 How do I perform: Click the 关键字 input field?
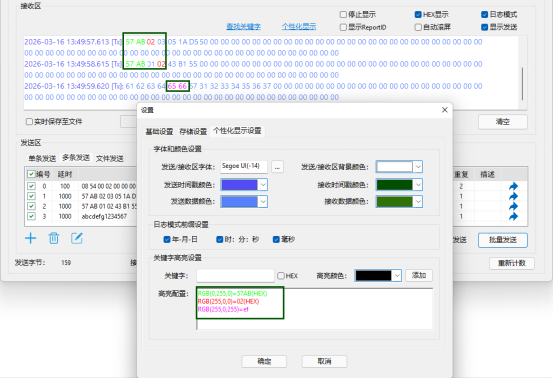235,276
